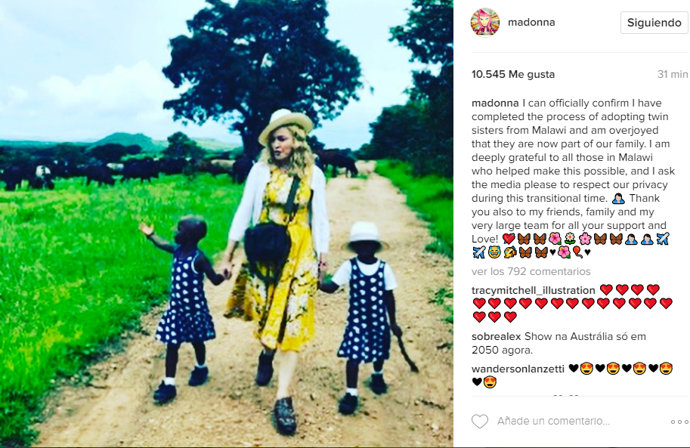The width and height of the screenshot is (690, 448).
Task: Open the madonna username in header
Action: 531,22
